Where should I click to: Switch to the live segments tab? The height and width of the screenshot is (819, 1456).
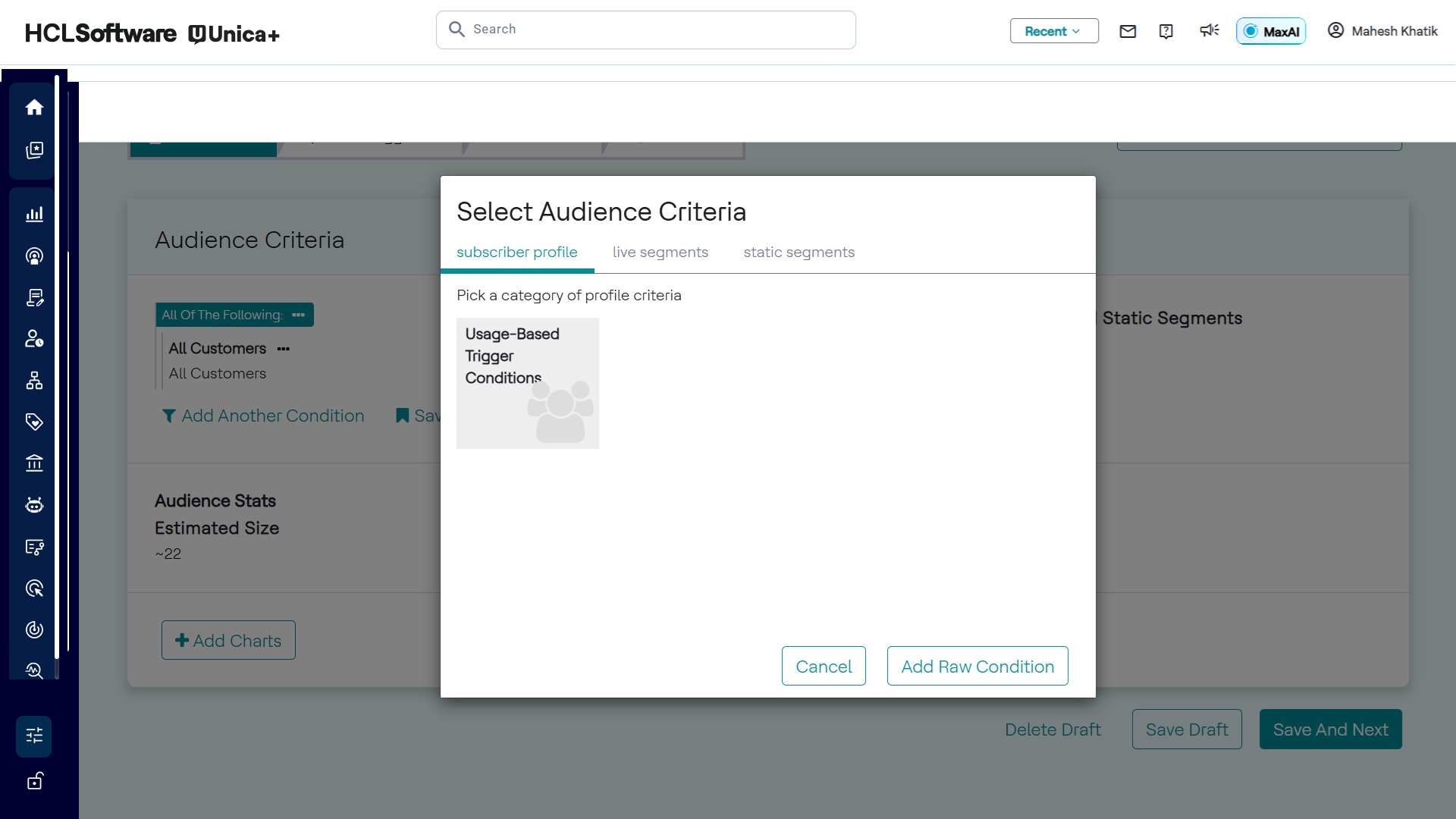pos(660,253)
